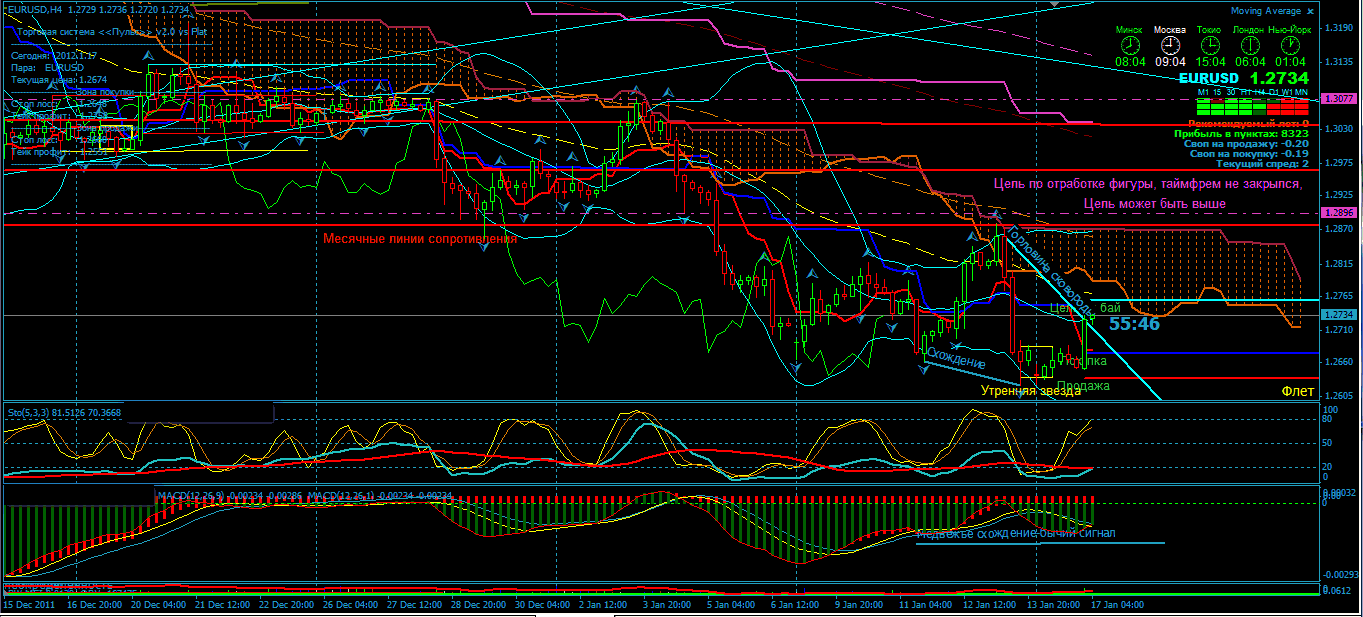Select the D1 timeframe label
1363x617 pixels.
(x=1274, y=92)
